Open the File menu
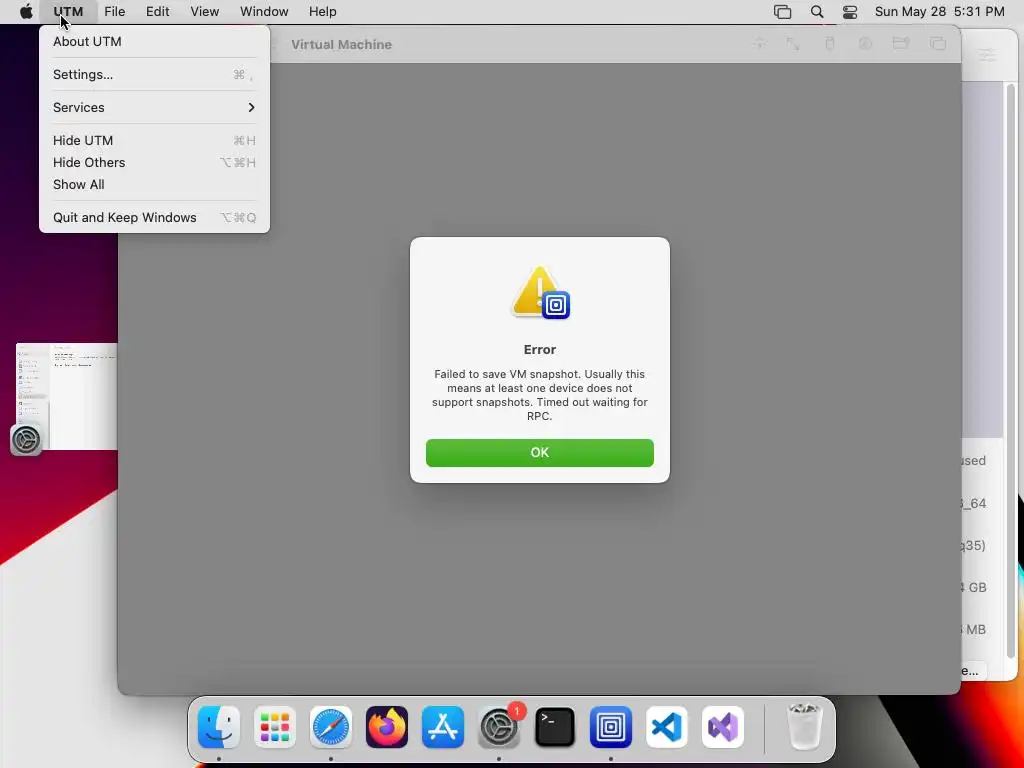This screenshot has width=1024, height=768. coord(114,12)
